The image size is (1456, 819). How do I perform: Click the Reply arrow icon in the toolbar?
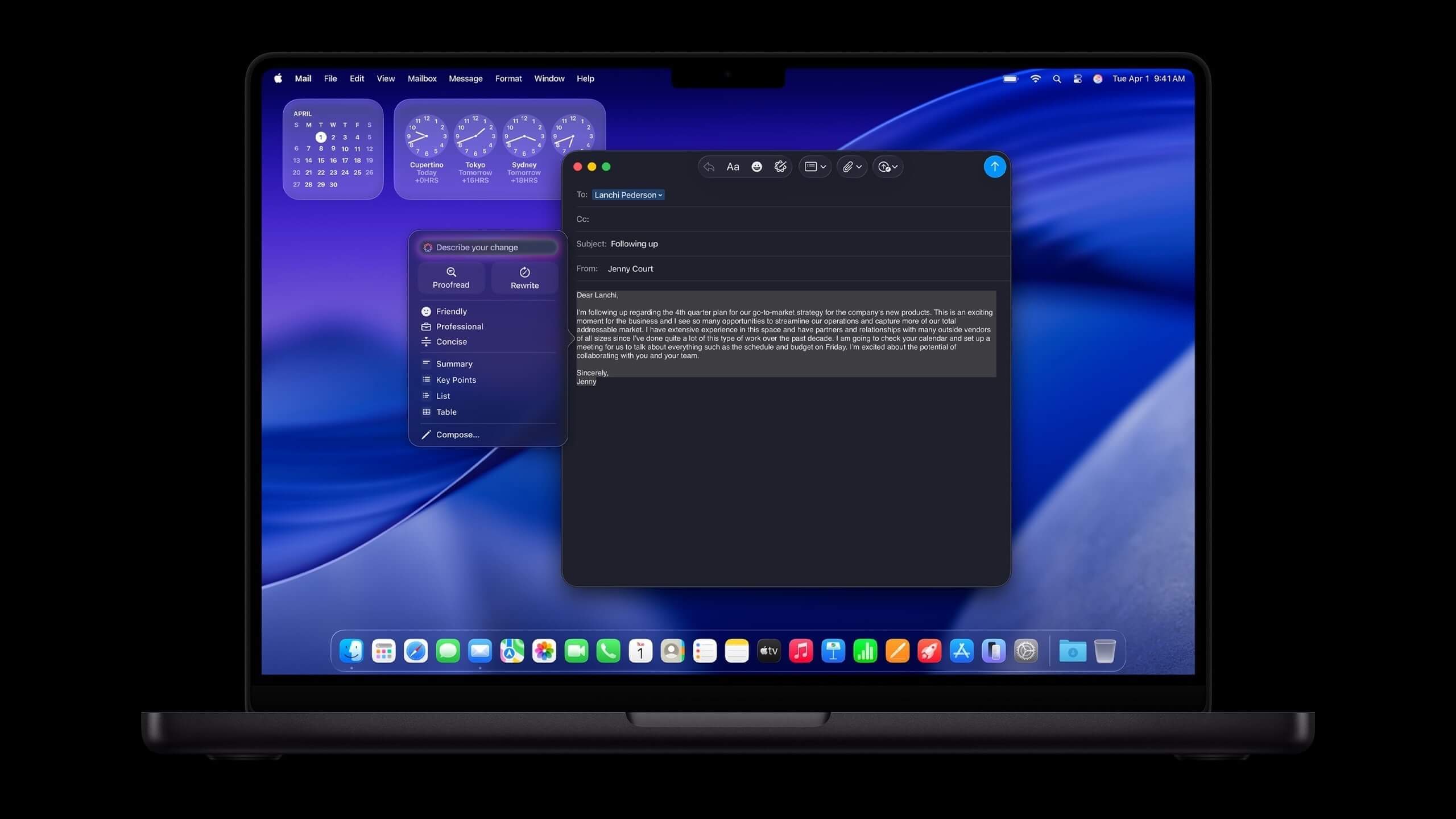pyautogui.click(x=709, y=166)
